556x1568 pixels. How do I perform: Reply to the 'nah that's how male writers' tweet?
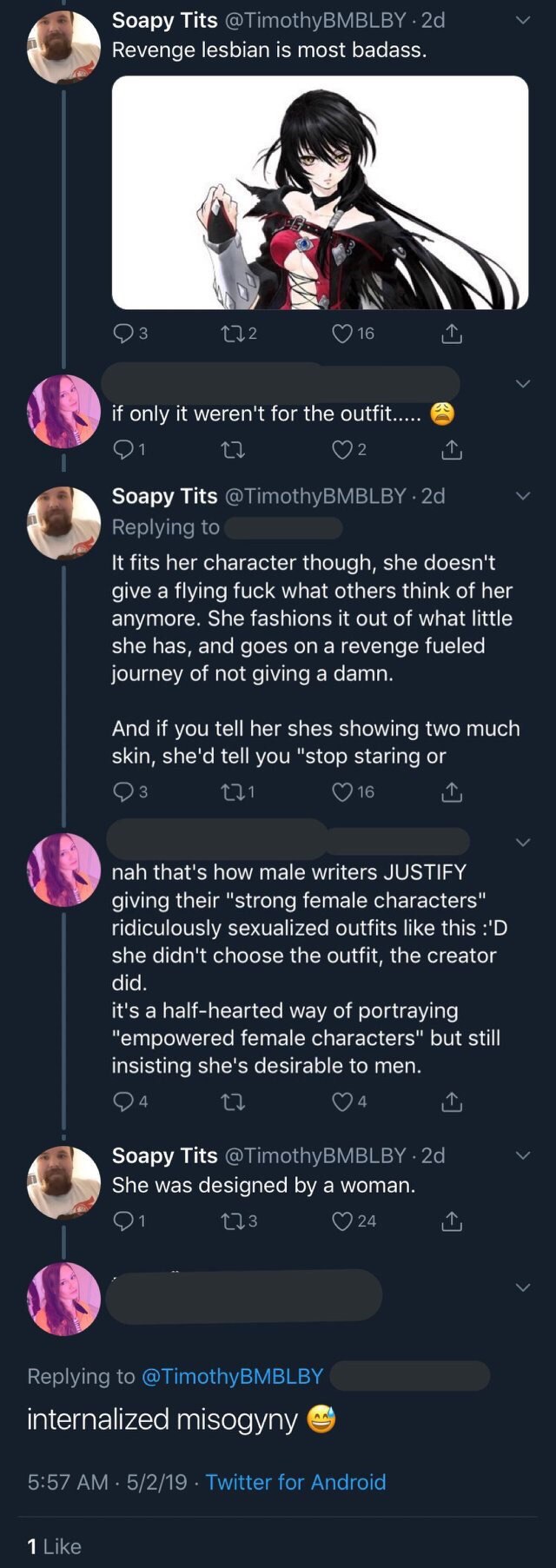coord(124,1102)
